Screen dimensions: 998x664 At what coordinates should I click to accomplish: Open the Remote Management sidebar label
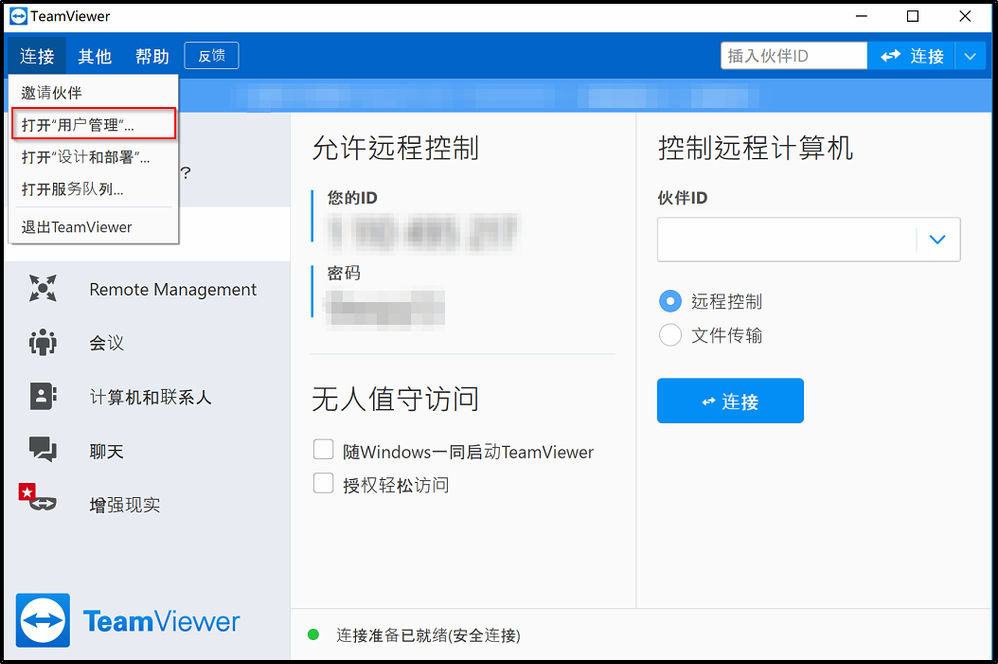(x=173, y=289)
